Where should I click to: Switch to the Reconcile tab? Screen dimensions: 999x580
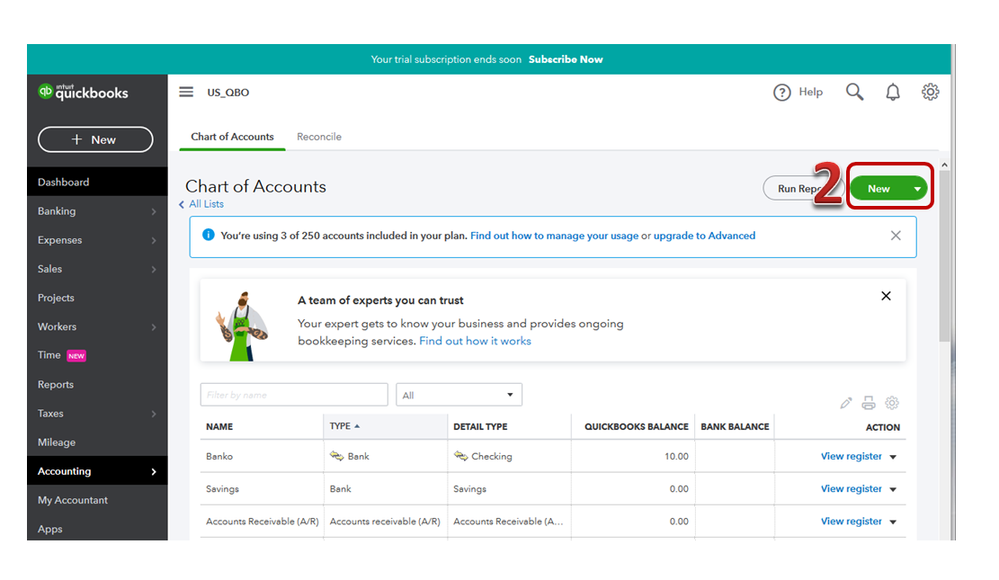(x=319, y=136)
